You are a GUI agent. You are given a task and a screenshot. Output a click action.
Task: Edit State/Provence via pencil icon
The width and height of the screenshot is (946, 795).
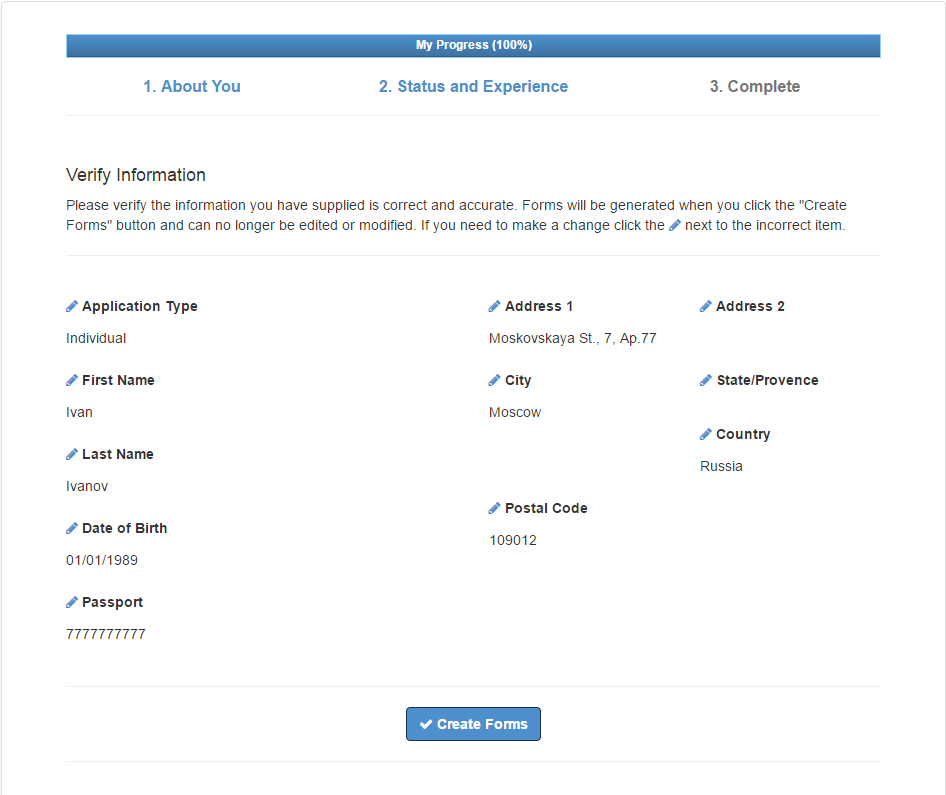[x=706, y=381]
